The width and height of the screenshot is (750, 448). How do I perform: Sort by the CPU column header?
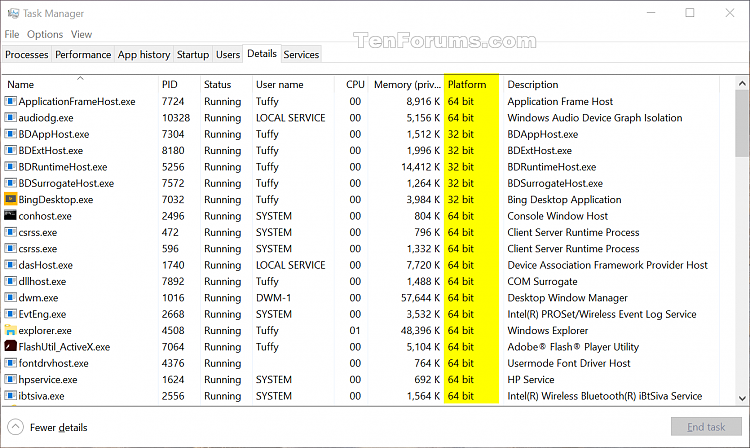[x=351, y=84]
